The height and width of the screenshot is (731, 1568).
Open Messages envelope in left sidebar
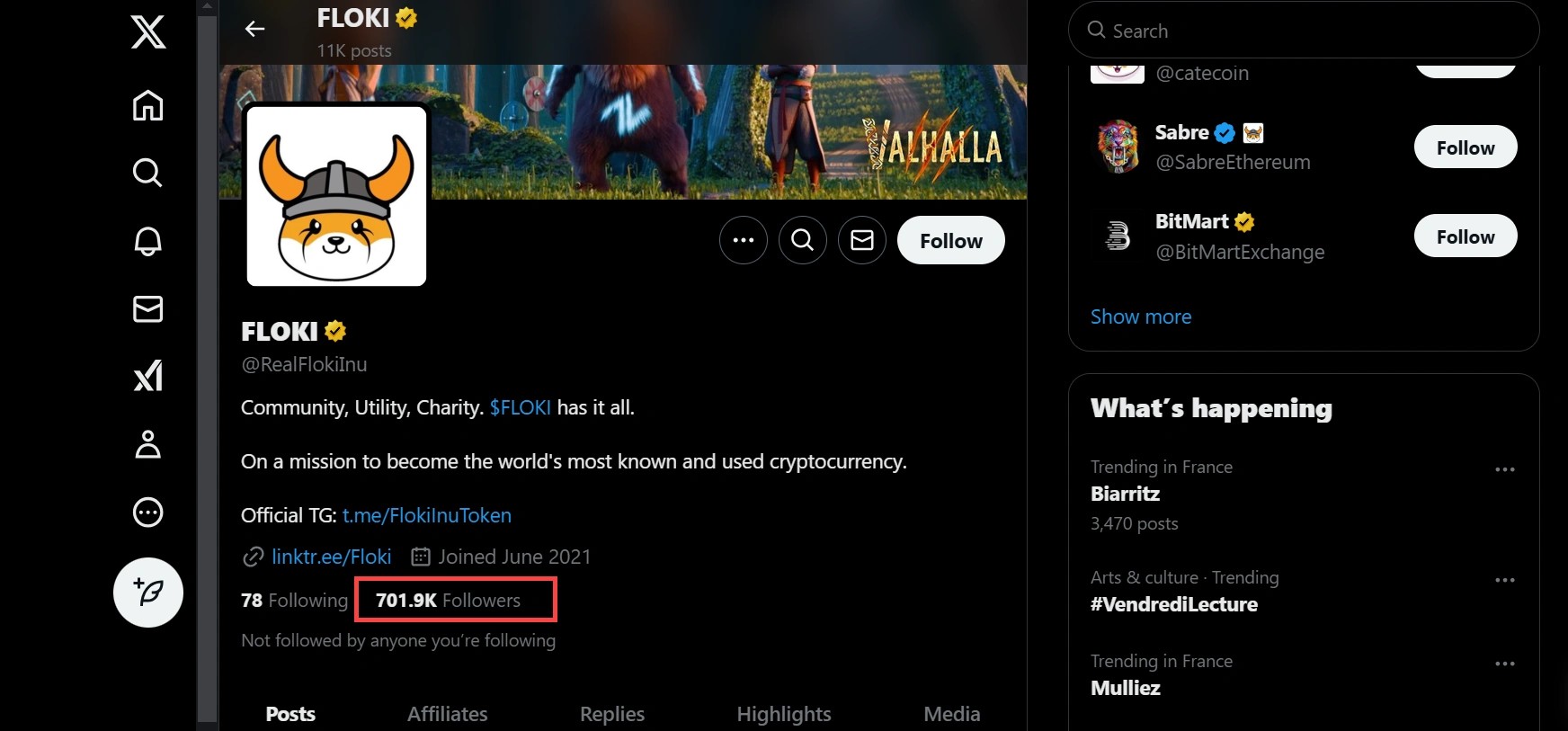148,309
